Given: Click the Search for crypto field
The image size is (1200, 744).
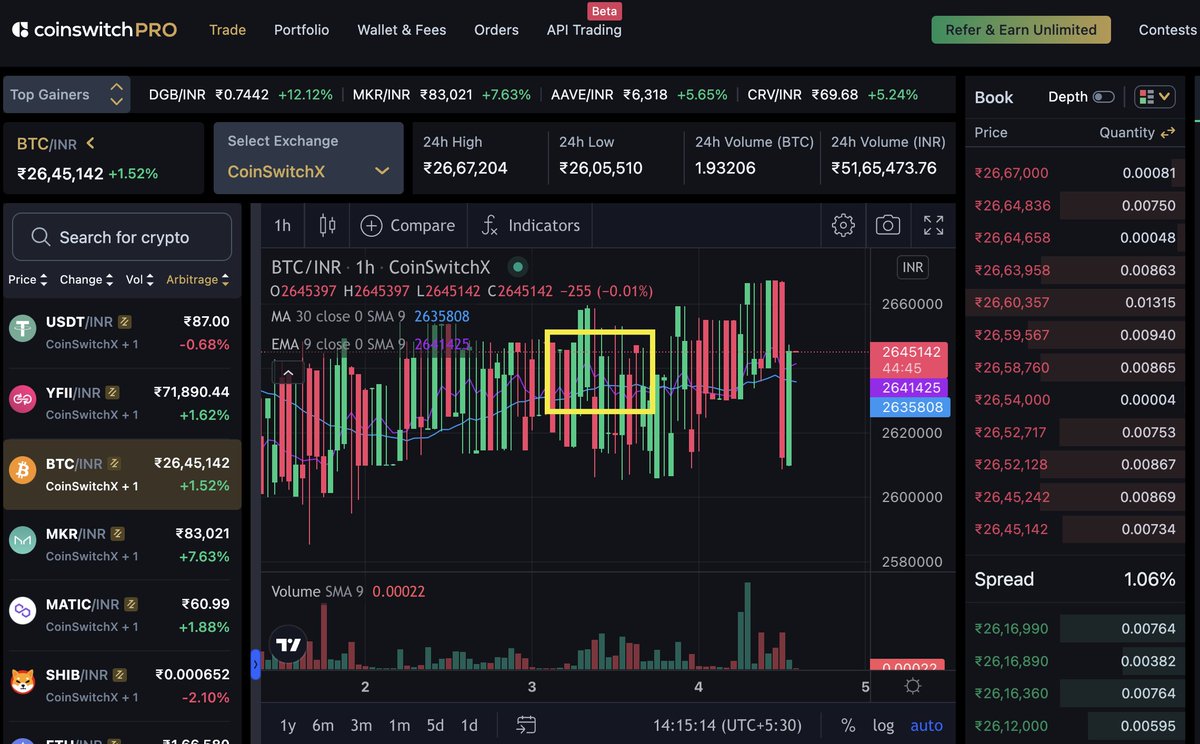Looking at the screenshot, I should [x=122, y=237].
